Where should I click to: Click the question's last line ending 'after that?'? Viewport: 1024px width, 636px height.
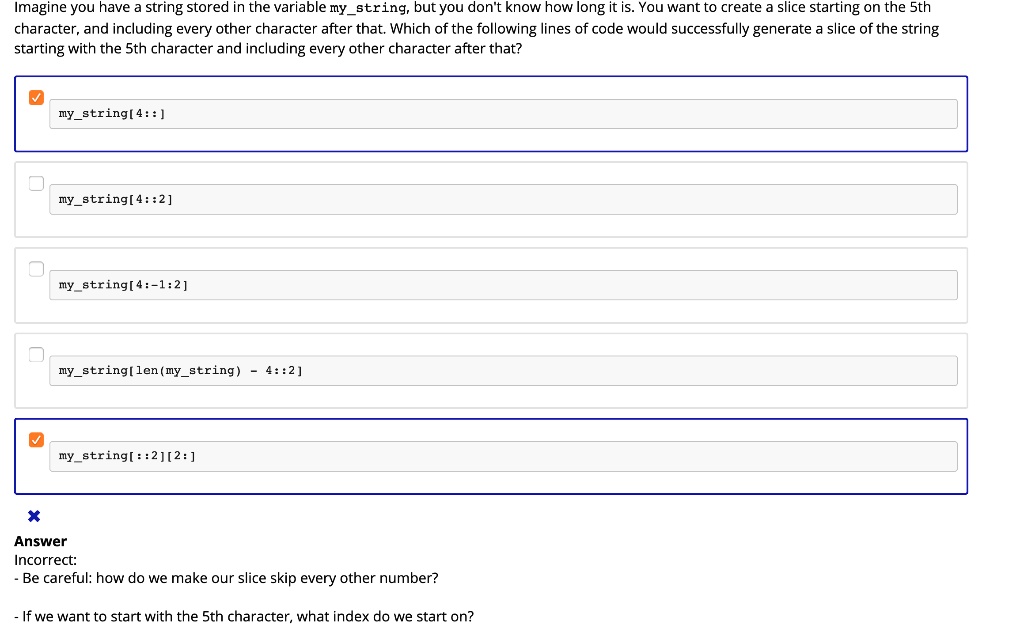[268, 49]
